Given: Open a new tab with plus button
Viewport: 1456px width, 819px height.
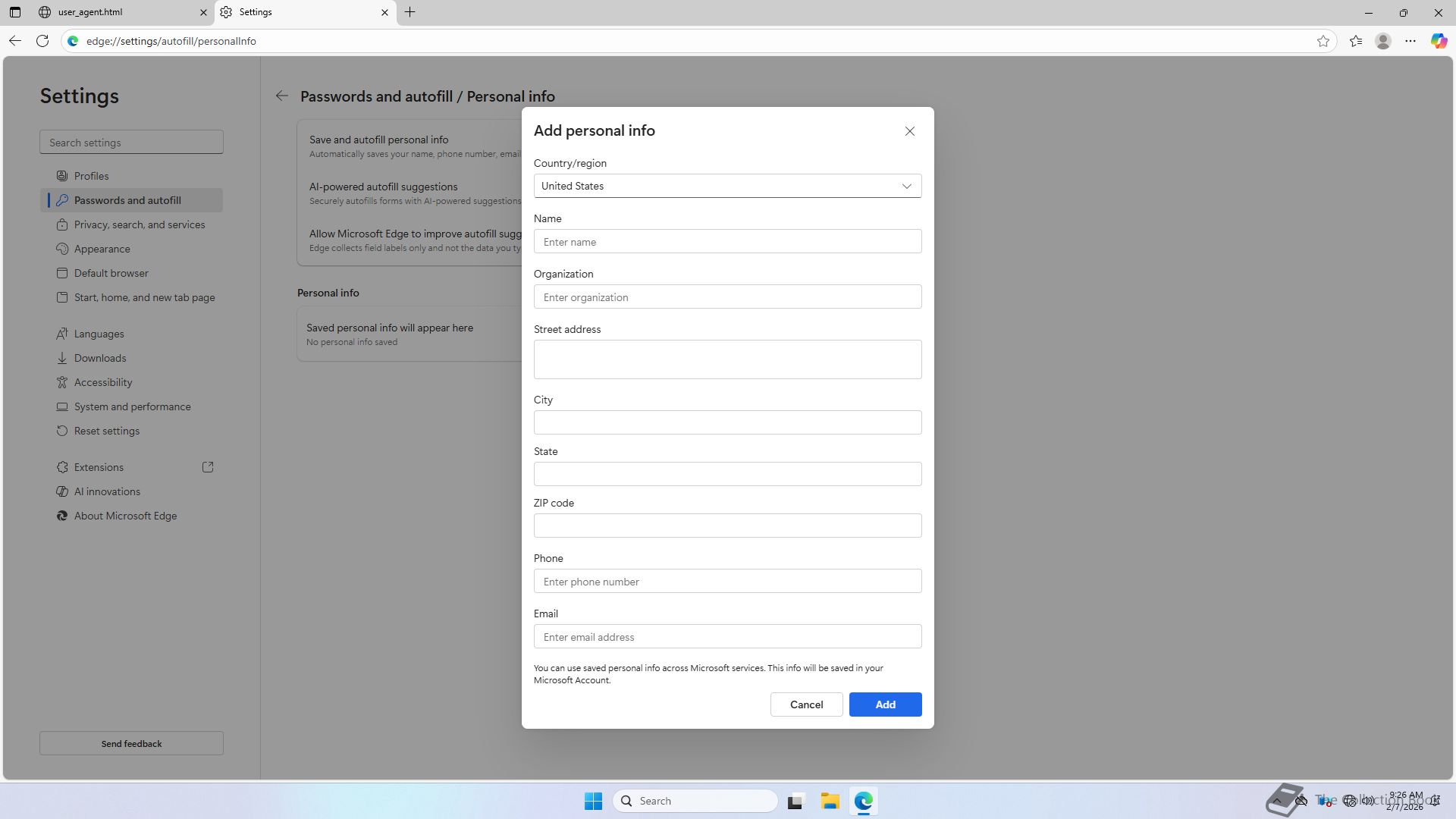Looking at the screenshot, I should coord(409,12).
